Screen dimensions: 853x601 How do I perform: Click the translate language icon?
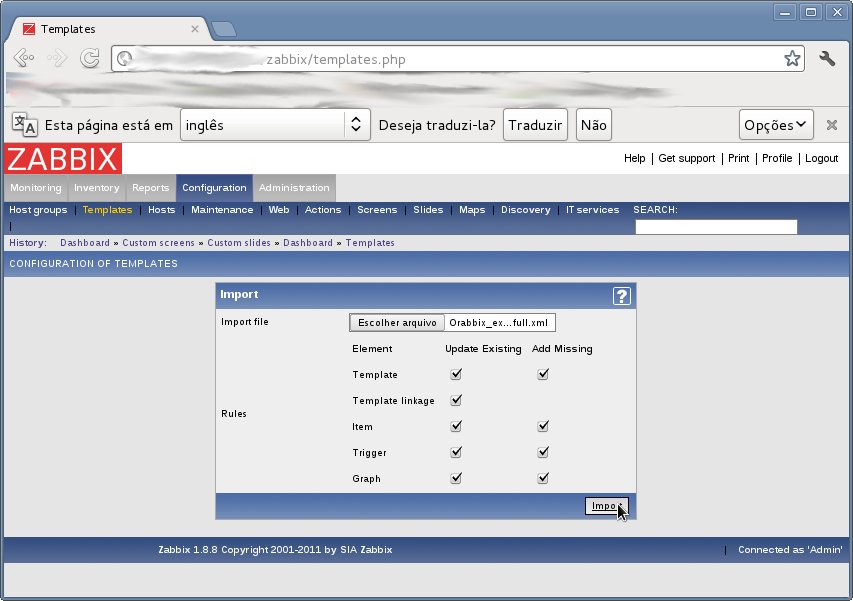tap(24, 125)
